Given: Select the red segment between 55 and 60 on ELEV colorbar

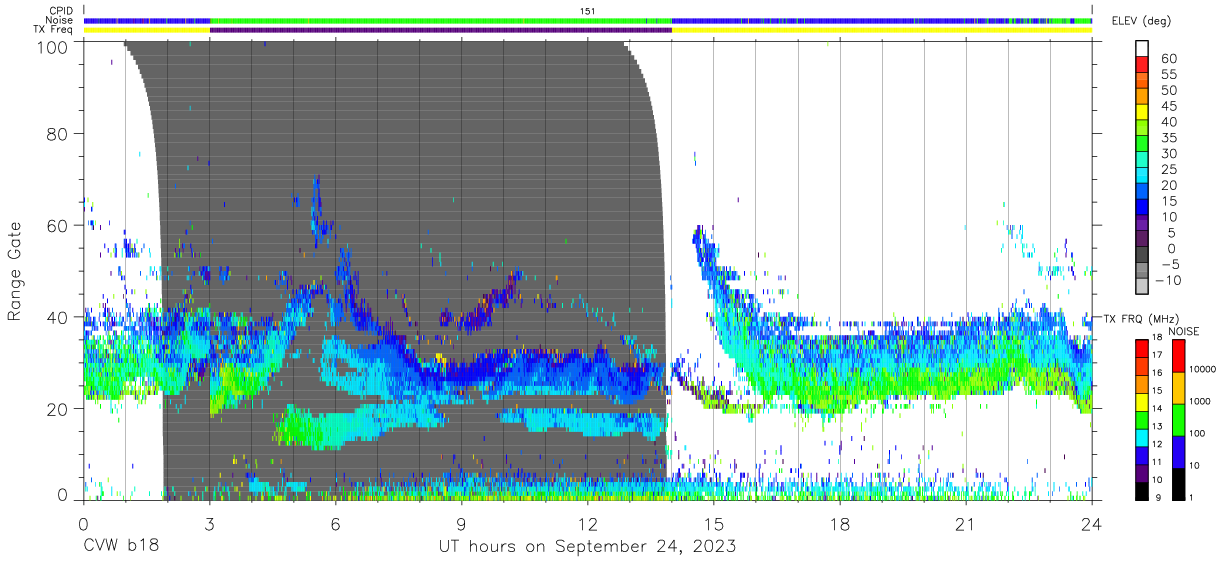Looking at the screenshot, I should 1141,66.
